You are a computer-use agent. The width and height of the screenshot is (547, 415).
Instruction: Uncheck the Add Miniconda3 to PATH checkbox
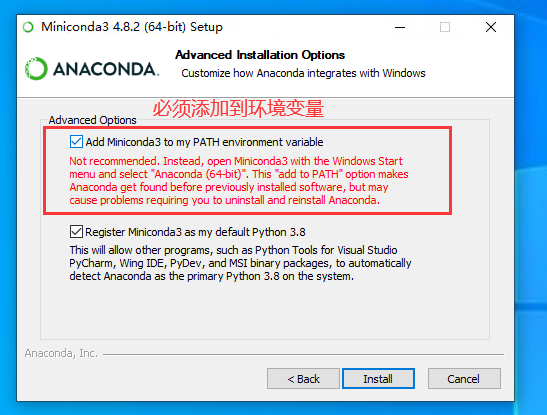pyautogui.click(x=76, y=142)
